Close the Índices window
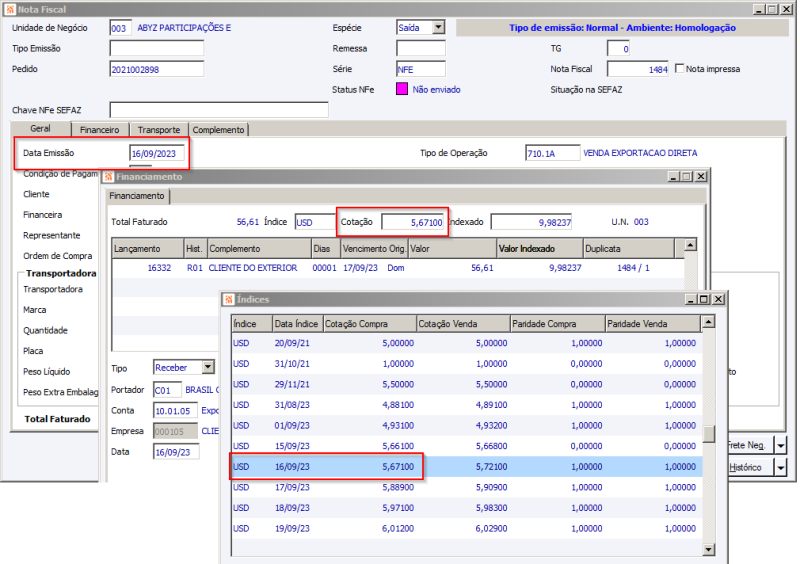The height and width of the screenshot is (564, 800). click(718, 299)
